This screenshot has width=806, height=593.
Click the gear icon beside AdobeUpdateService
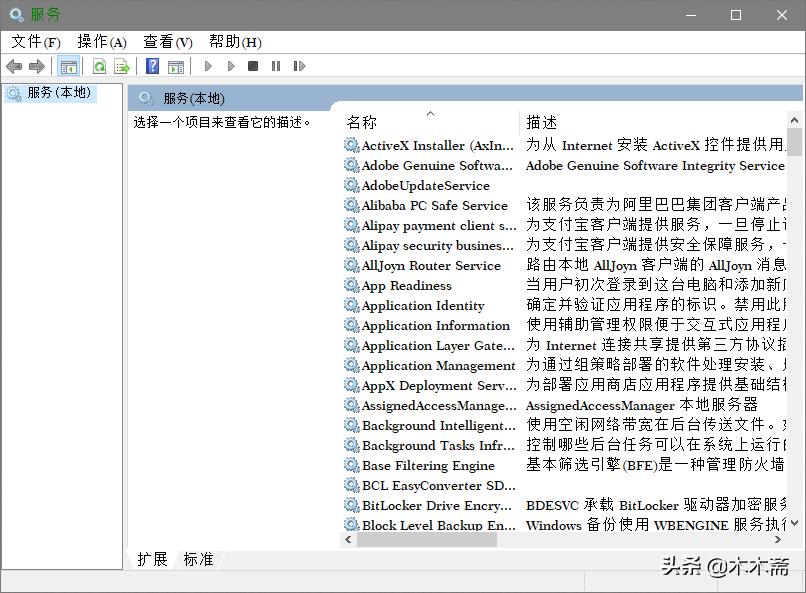click(352, 185)
